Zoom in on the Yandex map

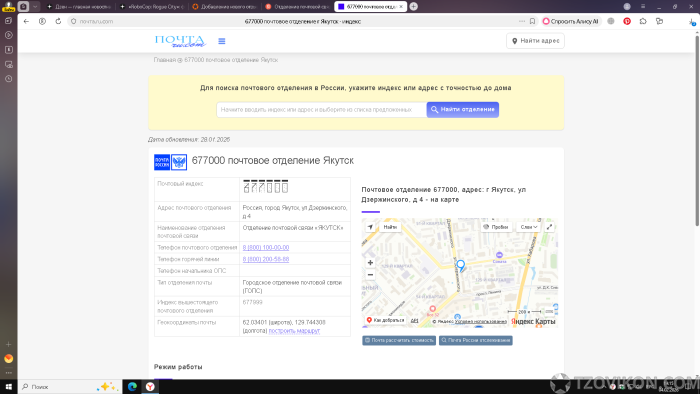click(370, 263)
